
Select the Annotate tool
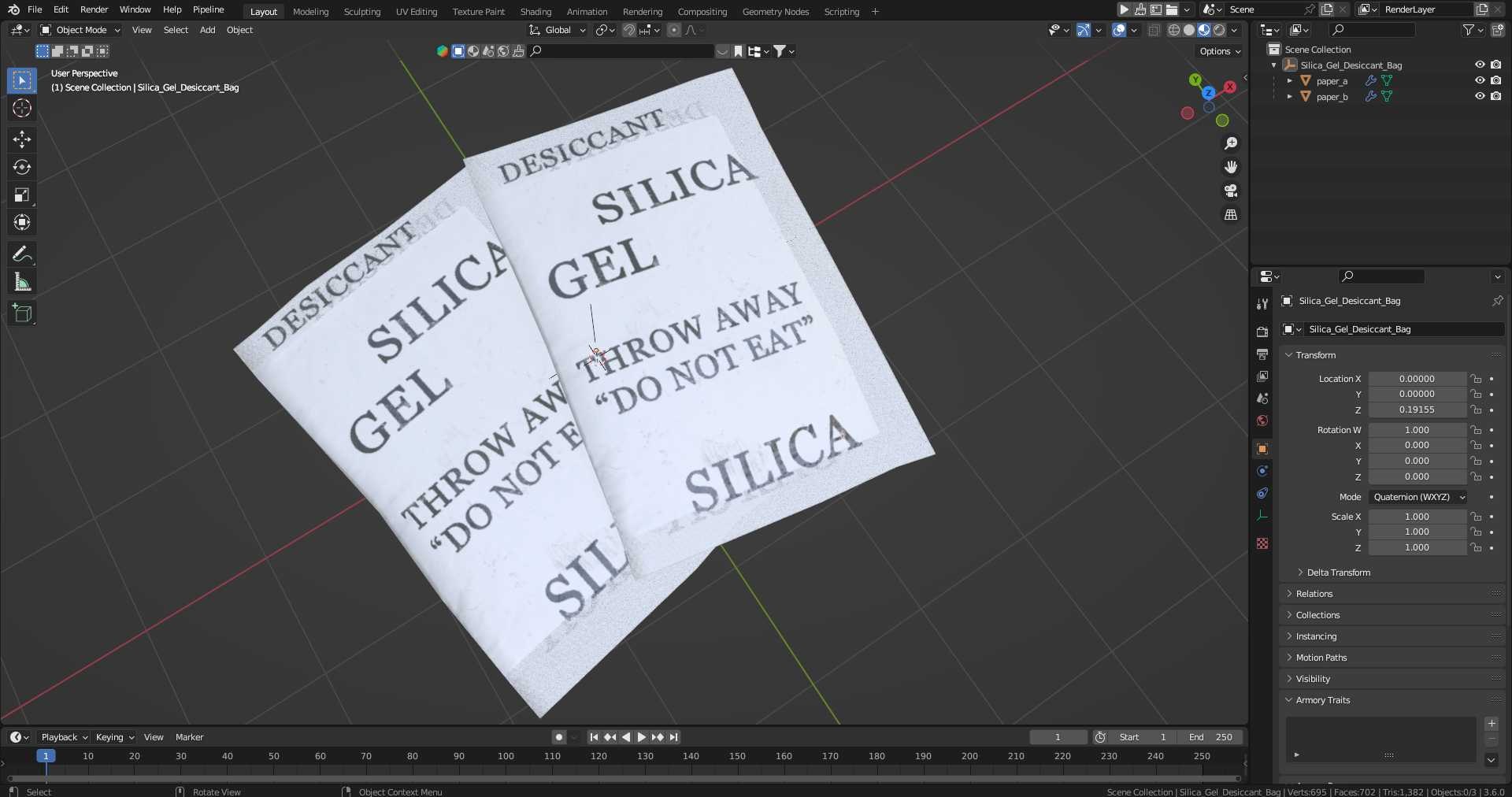click(22, 254)
